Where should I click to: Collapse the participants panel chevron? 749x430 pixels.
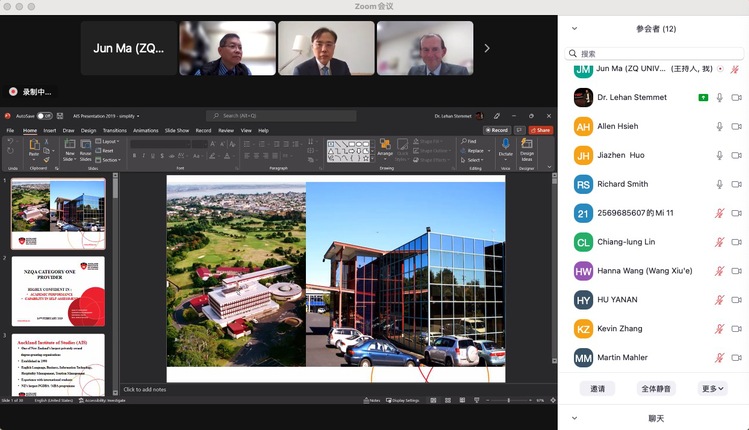(574, 29)
